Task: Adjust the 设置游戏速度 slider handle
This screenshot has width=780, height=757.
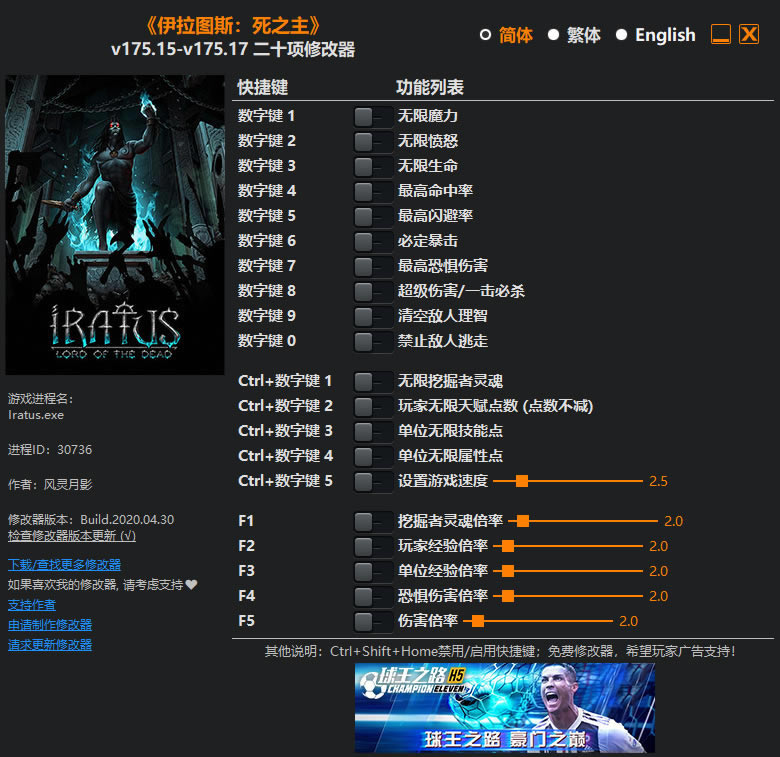Action: (x=522, y=481)
